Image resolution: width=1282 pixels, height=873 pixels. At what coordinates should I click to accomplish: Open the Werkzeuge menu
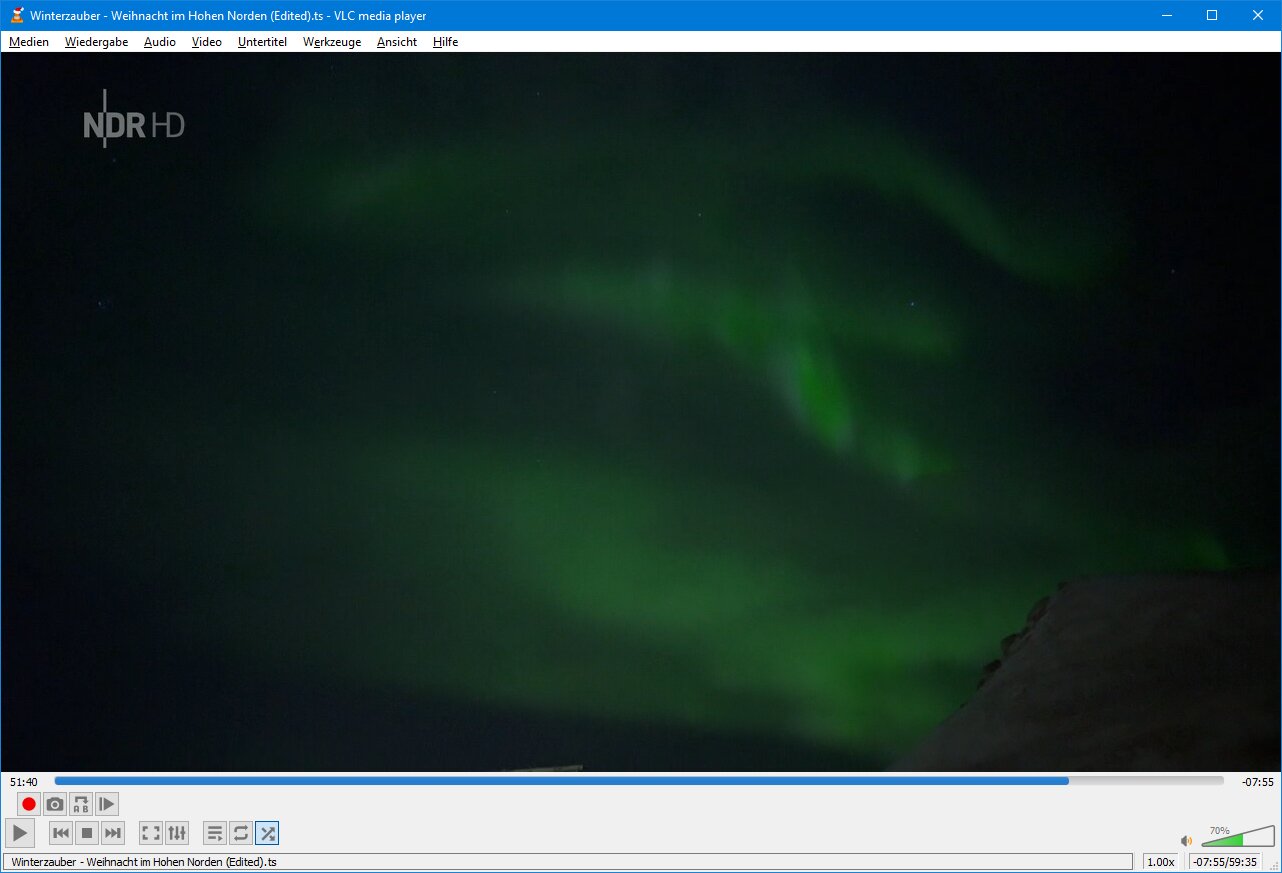(332, 42)
